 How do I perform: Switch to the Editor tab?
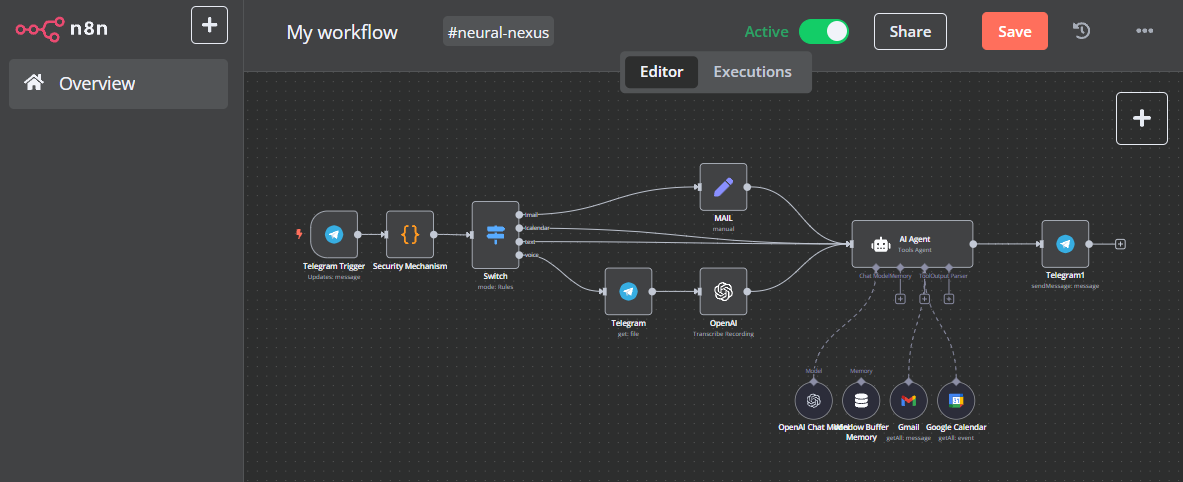pos(662,72)
